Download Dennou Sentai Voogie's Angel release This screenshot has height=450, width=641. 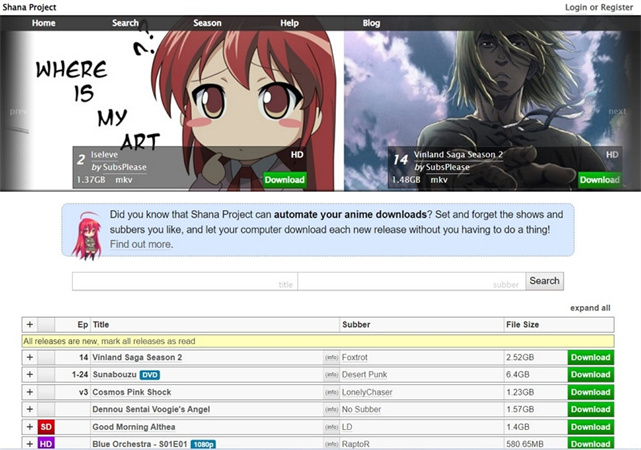tap(591, 409)
